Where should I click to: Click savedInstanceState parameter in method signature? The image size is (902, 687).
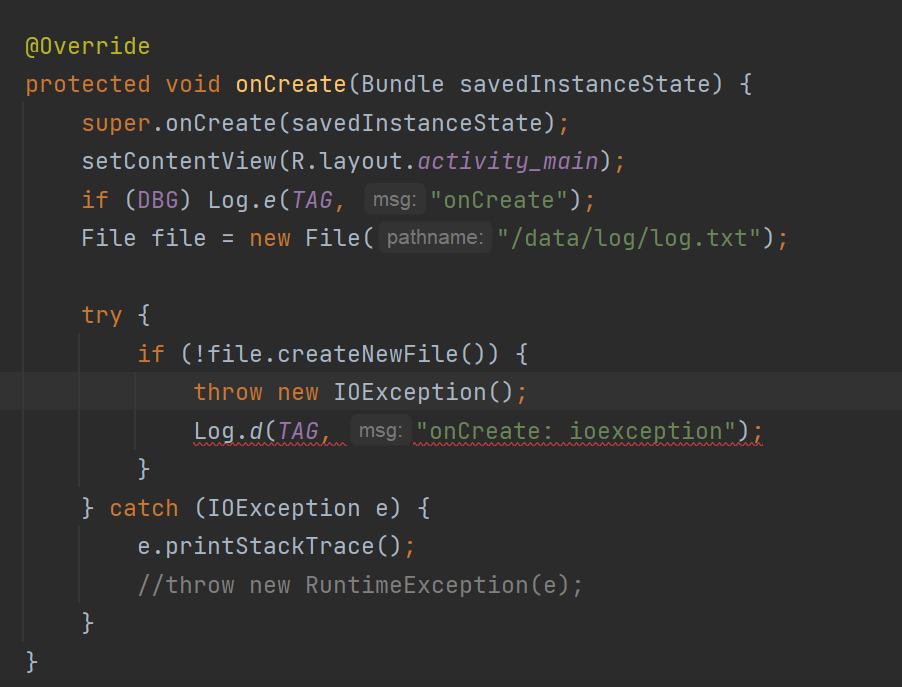585,85
